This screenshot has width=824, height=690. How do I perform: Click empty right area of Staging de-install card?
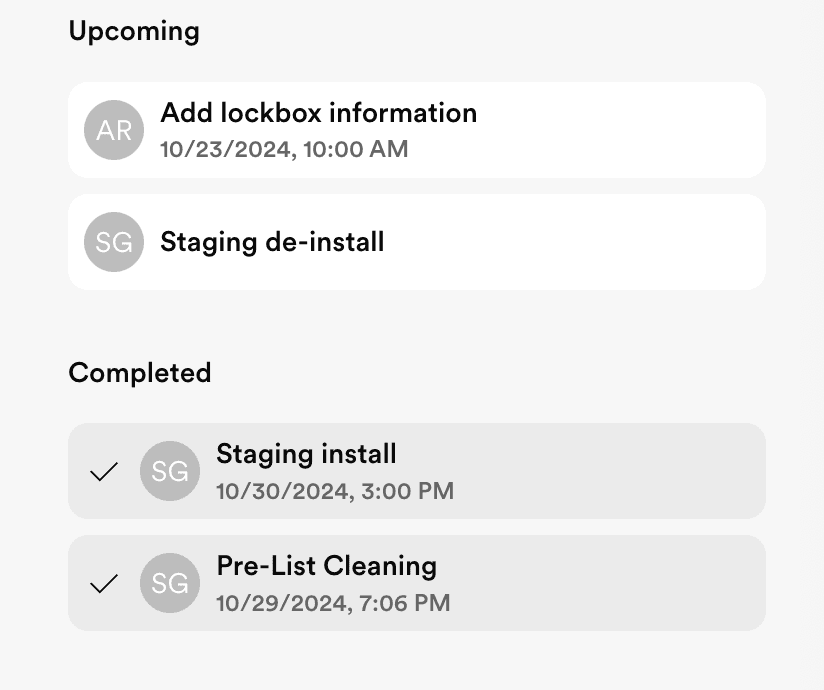pos(650,243)
